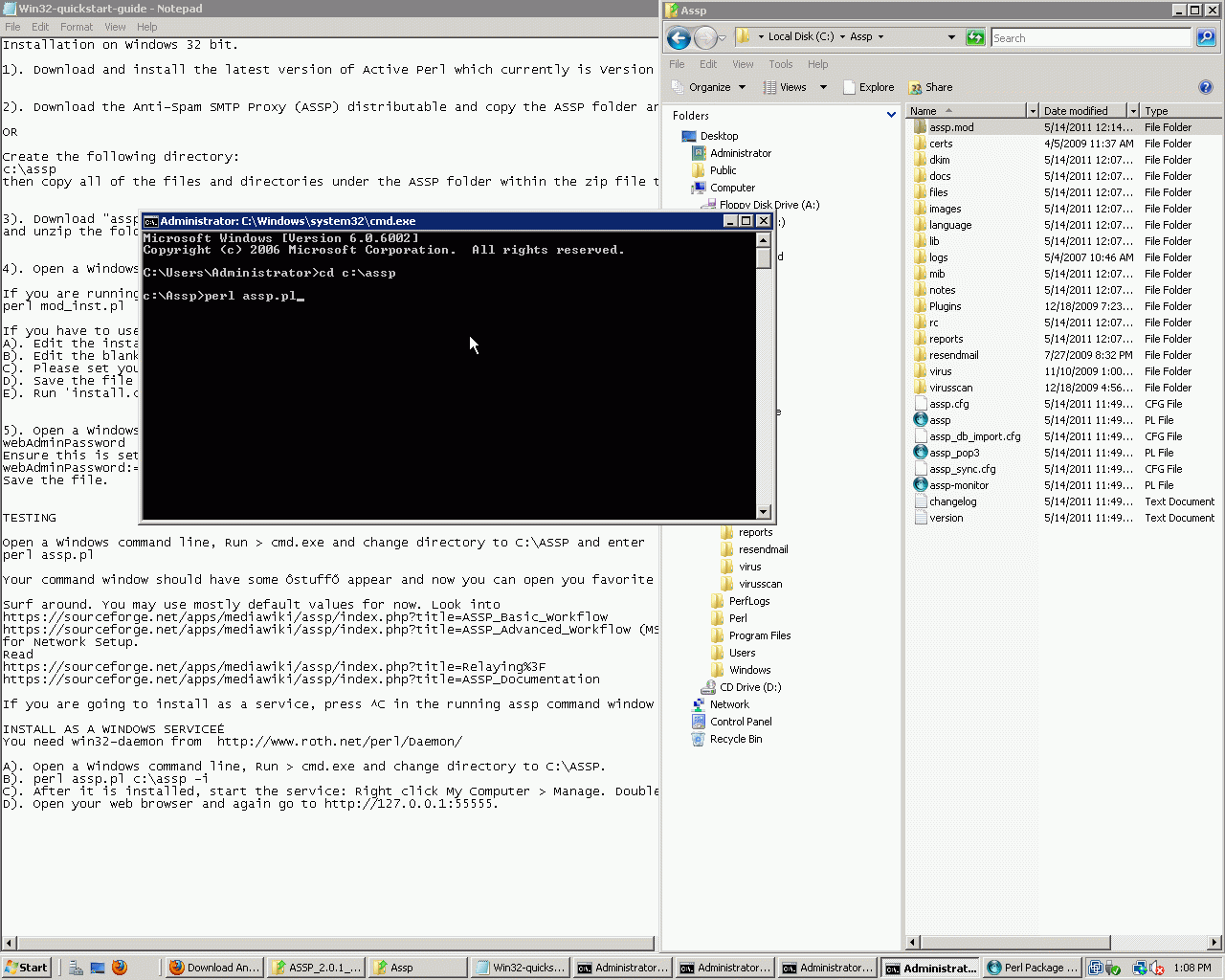
Task: Open the Explorer Tools menu
Action: pyautogui.click(x=780, y=64)
